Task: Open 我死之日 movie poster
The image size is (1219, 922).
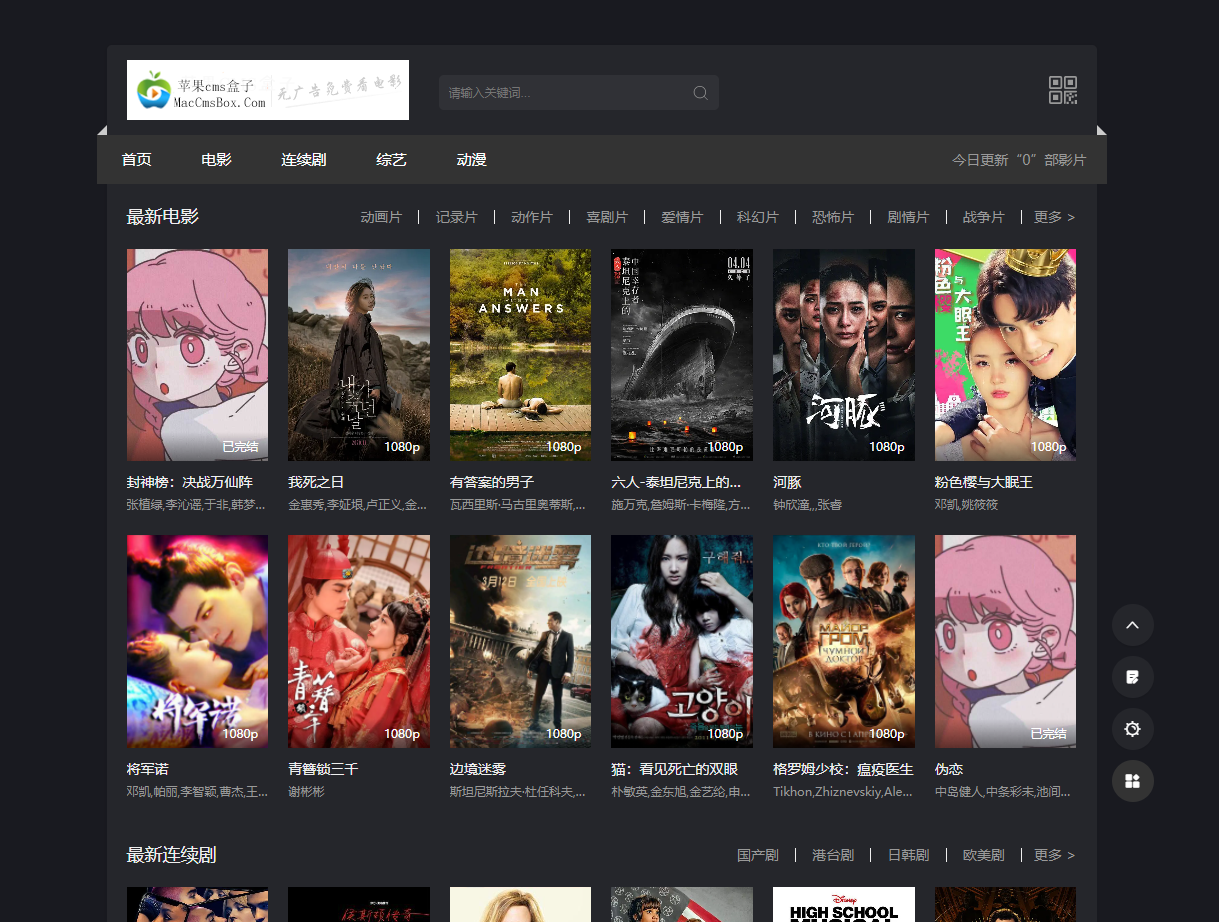Action: point(359,355)
